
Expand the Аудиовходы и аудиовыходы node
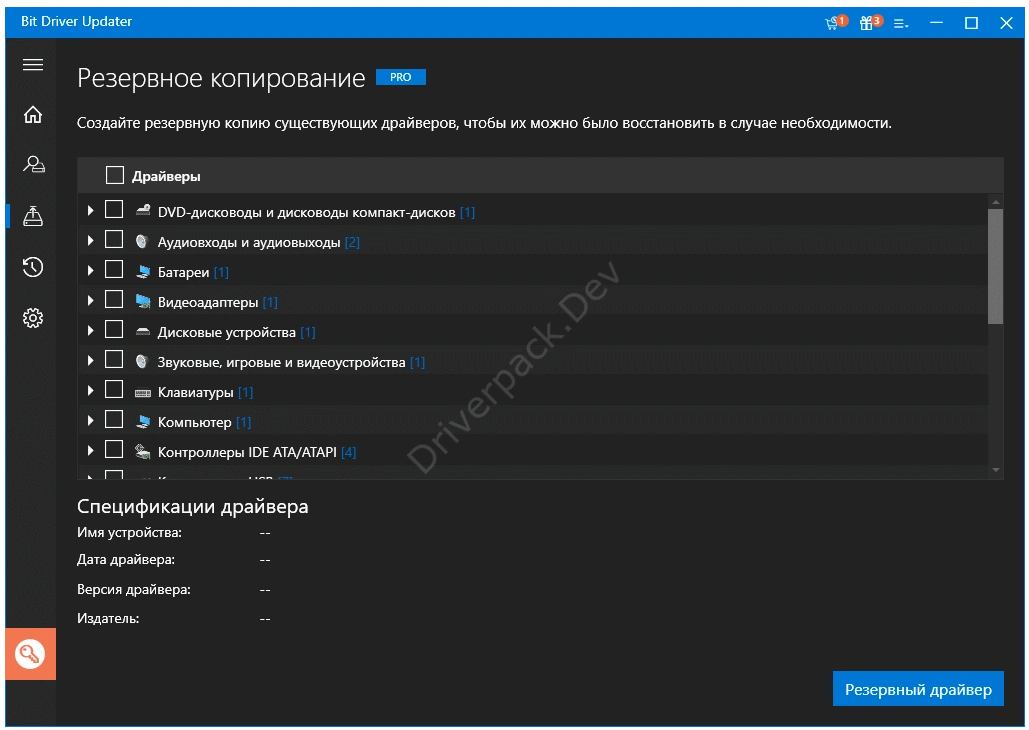click(91, 240)
